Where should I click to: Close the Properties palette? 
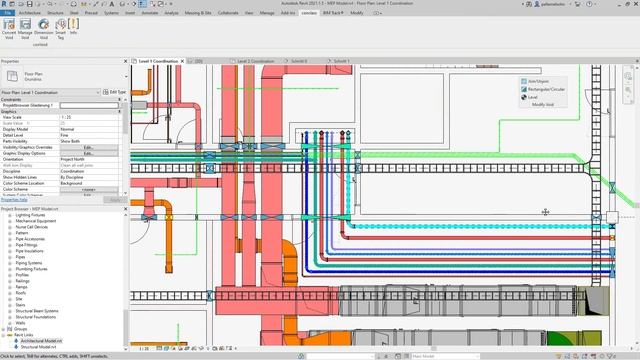[x=125, y=61]
